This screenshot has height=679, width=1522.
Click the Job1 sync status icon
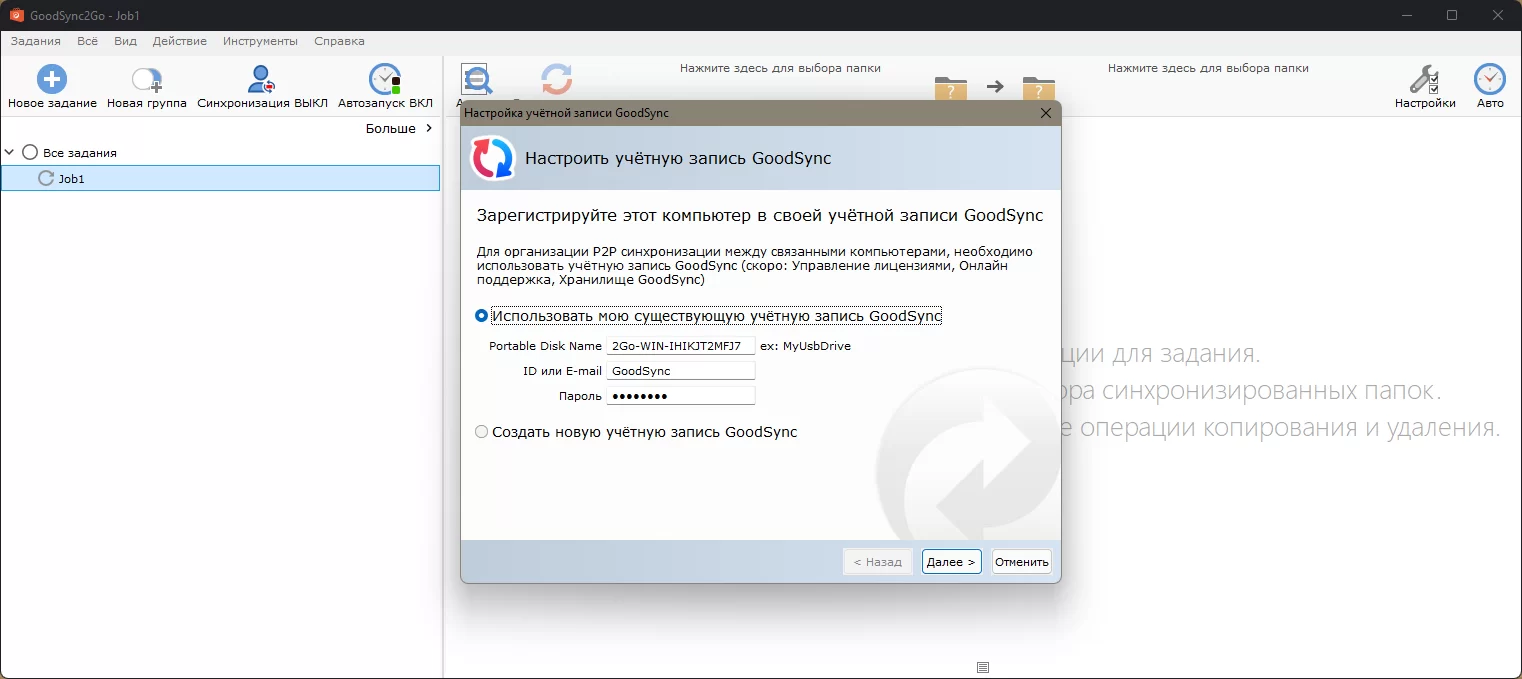(46, 178)
